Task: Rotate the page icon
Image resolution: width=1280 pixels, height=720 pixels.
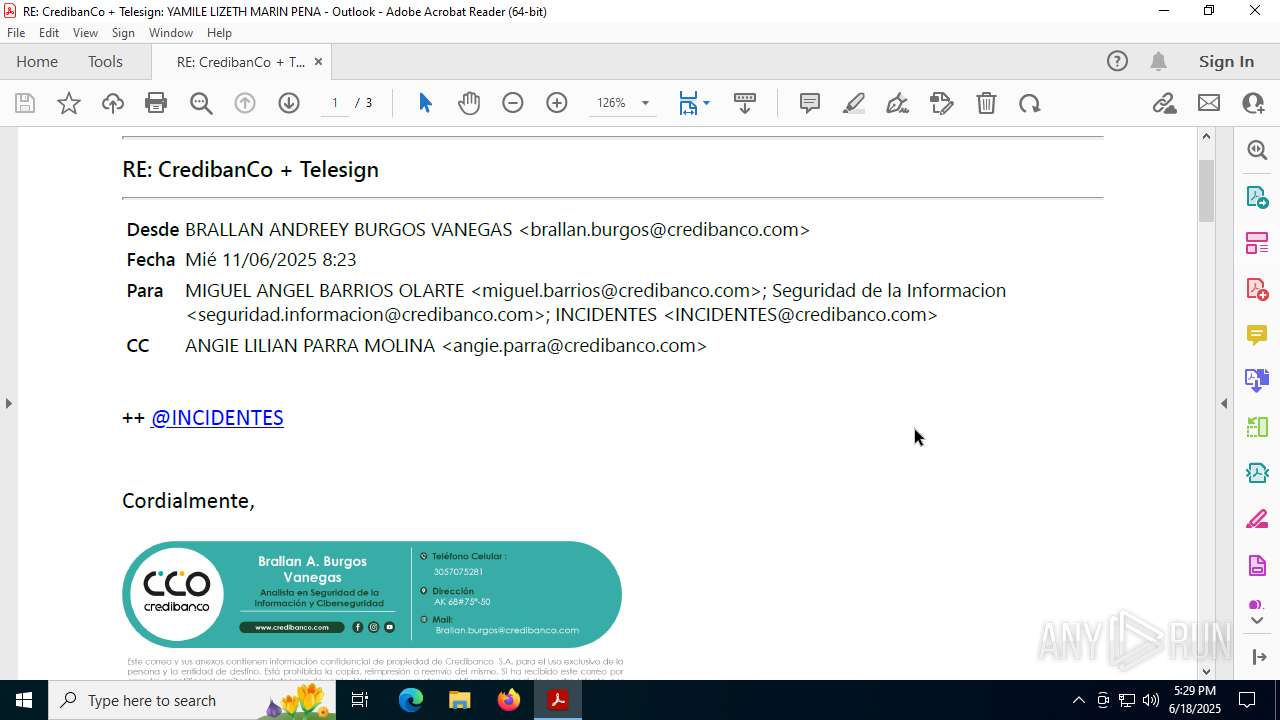Action: pos(1030,103)
